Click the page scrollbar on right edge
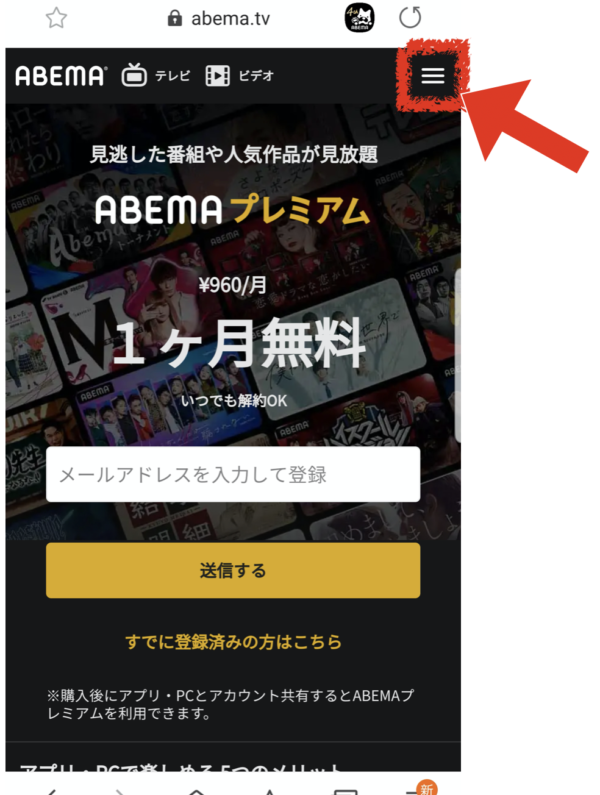 458,355
